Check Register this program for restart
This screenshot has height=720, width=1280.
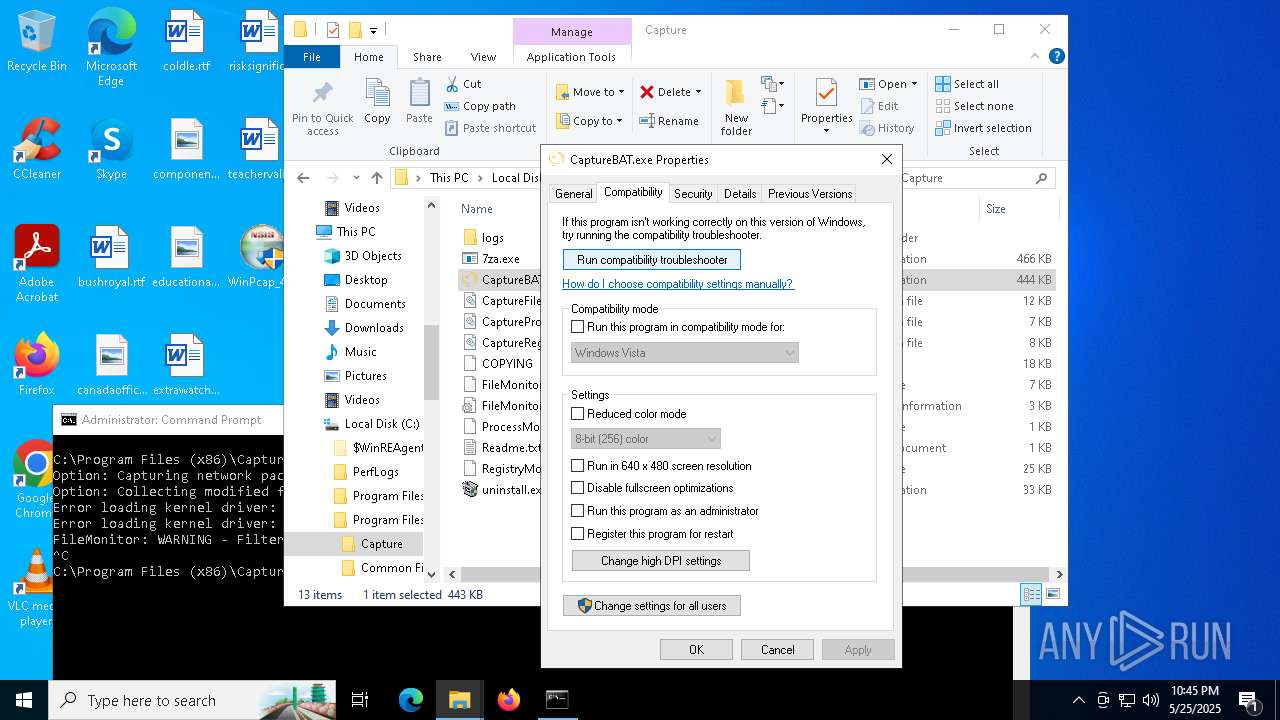(x=577, y=534)
